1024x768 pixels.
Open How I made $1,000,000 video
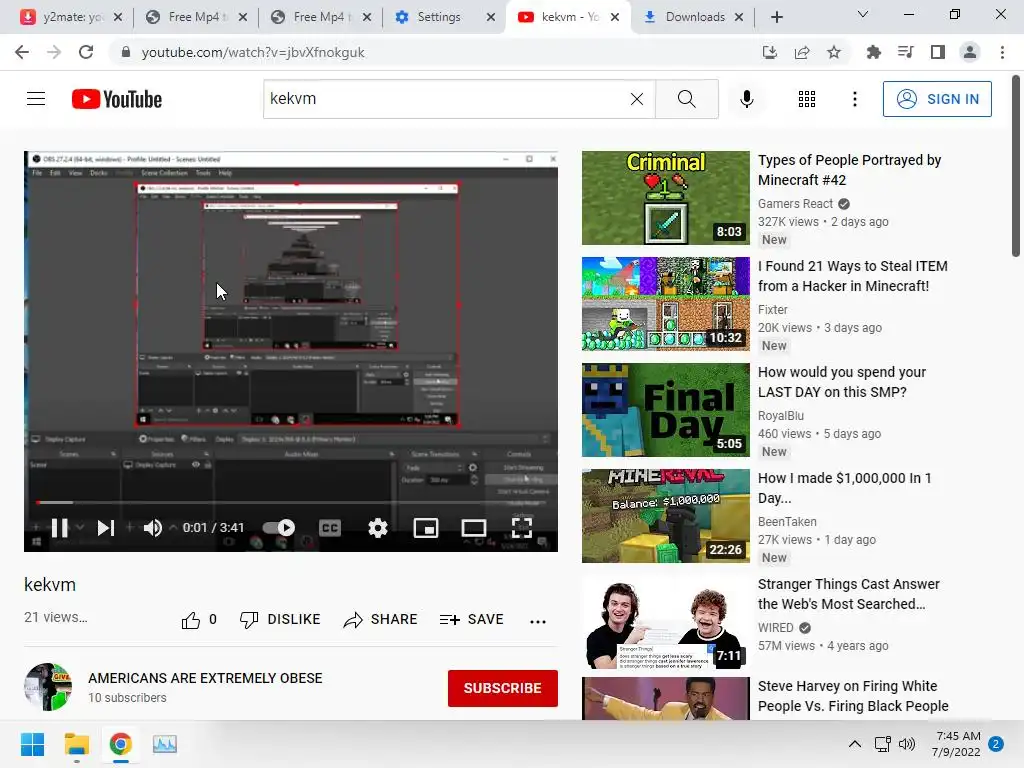point(844,488)
